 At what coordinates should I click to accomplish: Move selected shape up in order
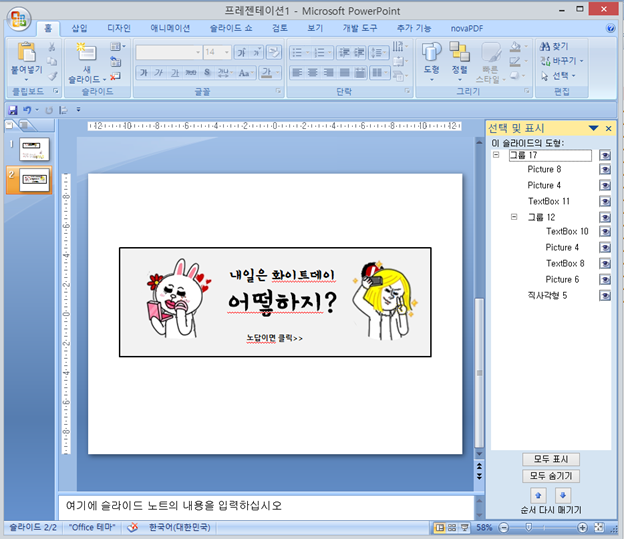coord(538,496)
